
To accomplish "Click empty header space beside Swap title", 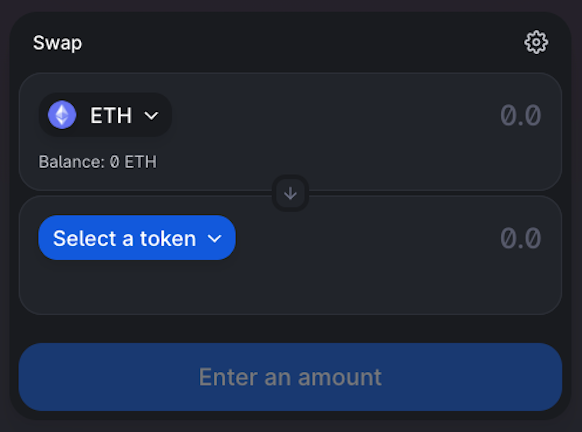I will click(297, 43).
